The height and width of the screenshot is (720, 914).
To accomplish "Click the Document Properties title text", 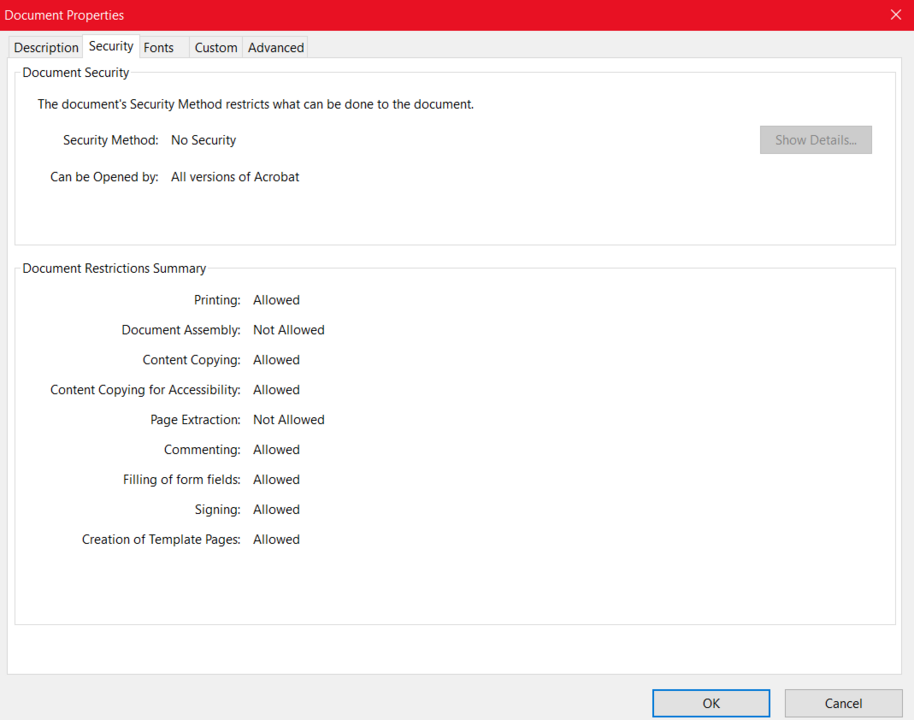I will [64, 15].
